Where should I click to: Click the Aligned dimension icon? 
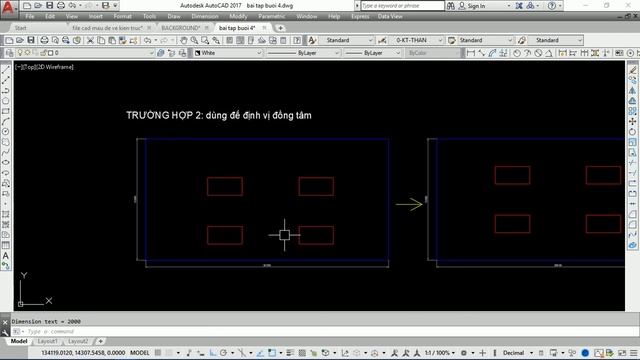(482, 53)
